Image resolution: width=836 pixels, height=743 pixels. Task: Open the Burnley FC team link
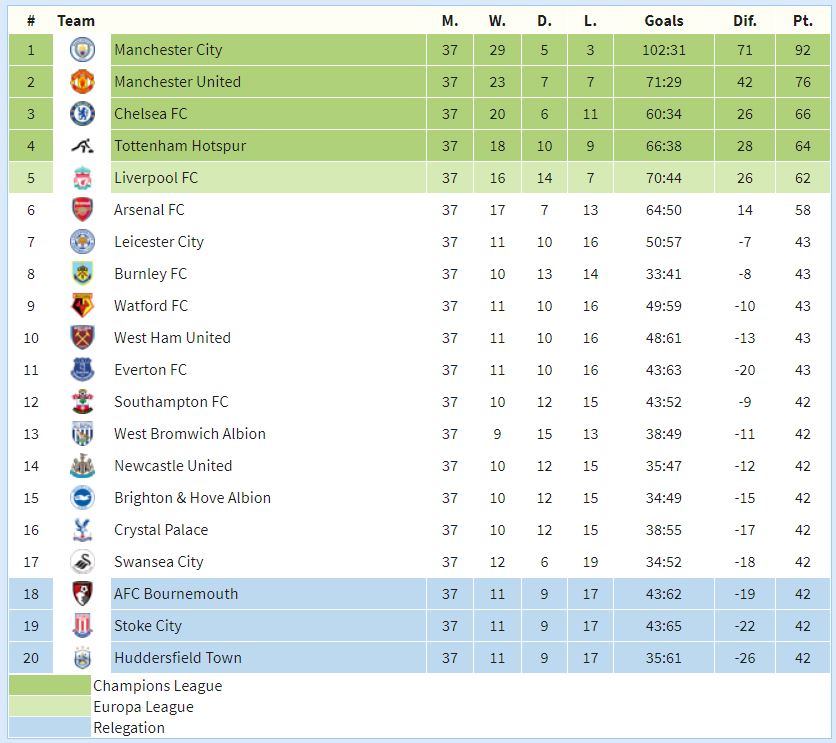(x=150, y=274)
